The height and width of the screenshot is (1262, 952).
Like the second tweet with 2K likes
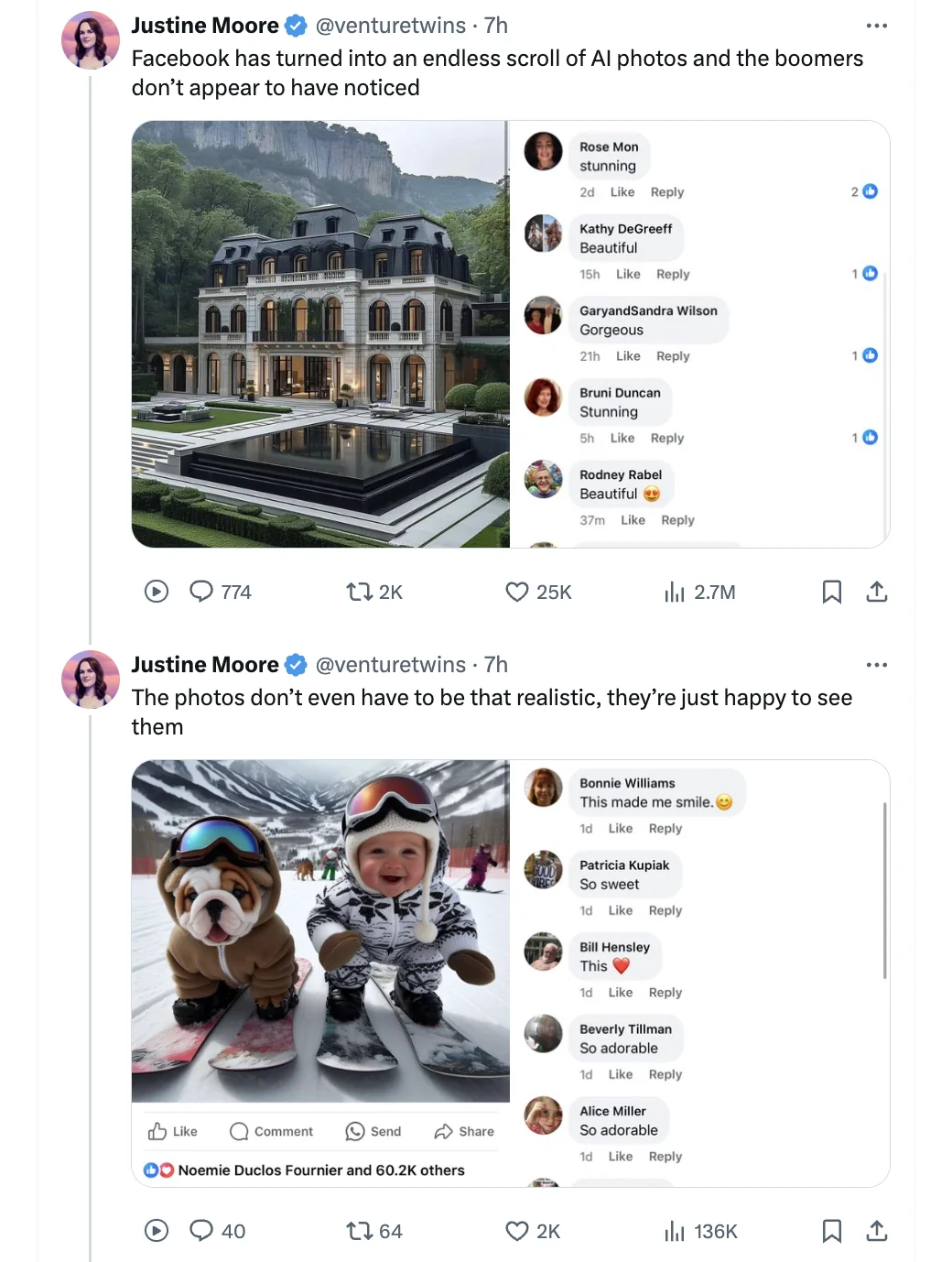point(517,1231)
